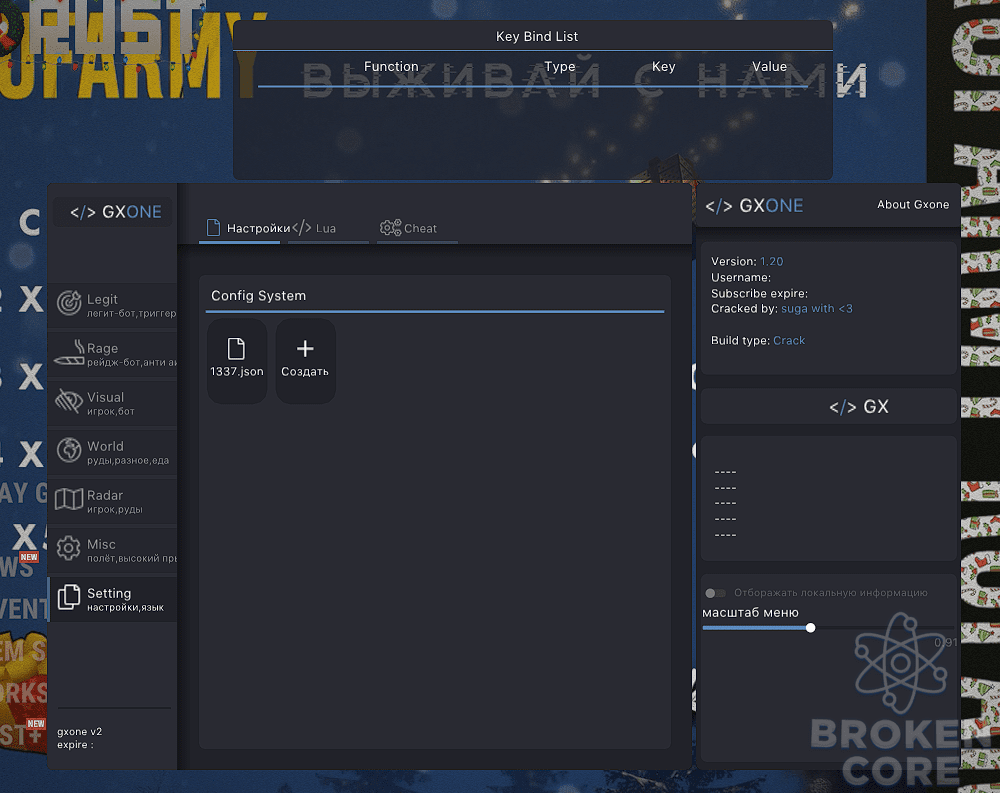This screenshot has width=1000, height=793.
Task: Click the document icon on Настройки tab
Action: [x=213, y=228]
